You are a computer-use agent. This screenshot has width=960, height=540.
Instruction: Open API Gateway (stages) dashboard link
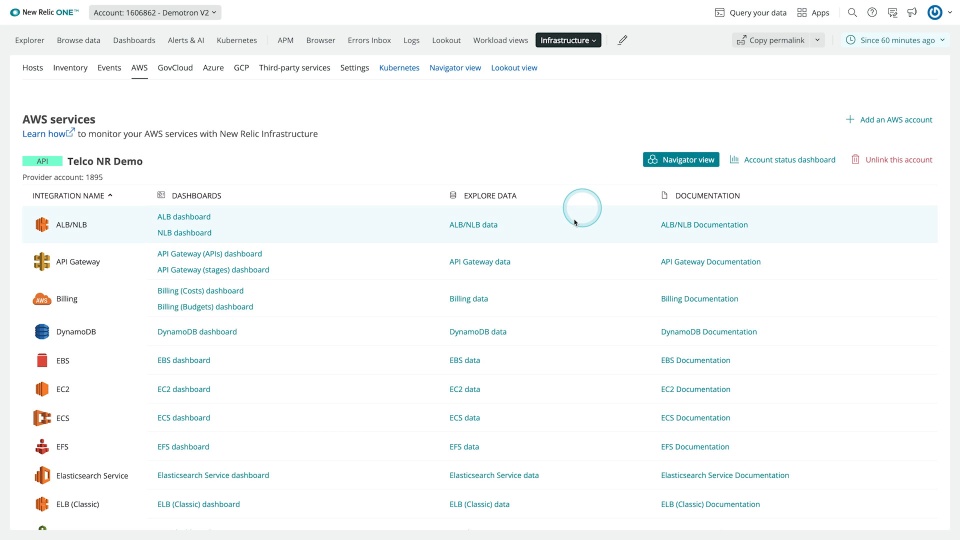point(213,269)
